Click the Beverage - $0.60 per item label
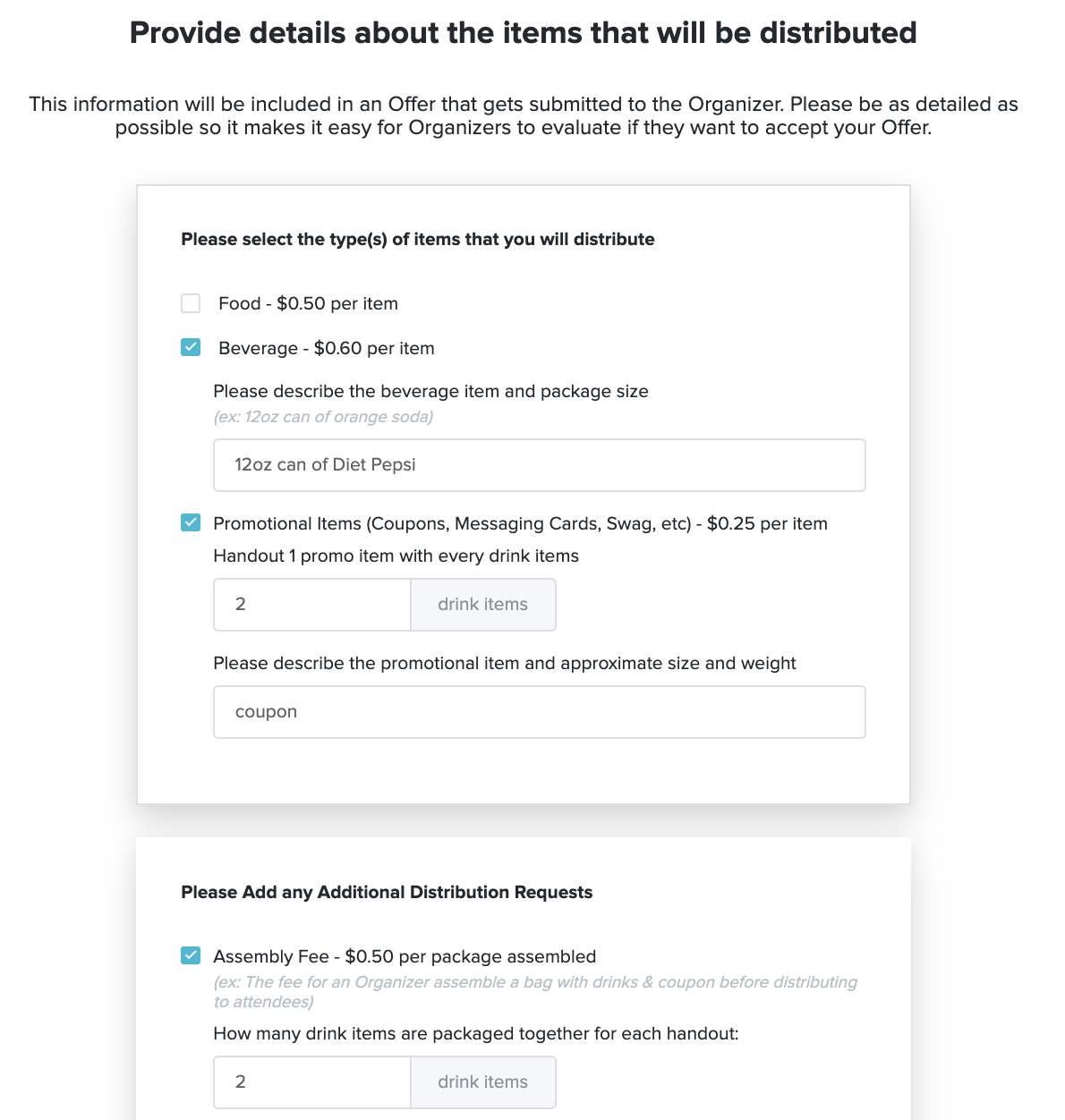Viewport: 1065px width, 1120px height. [x=327, y=348]
